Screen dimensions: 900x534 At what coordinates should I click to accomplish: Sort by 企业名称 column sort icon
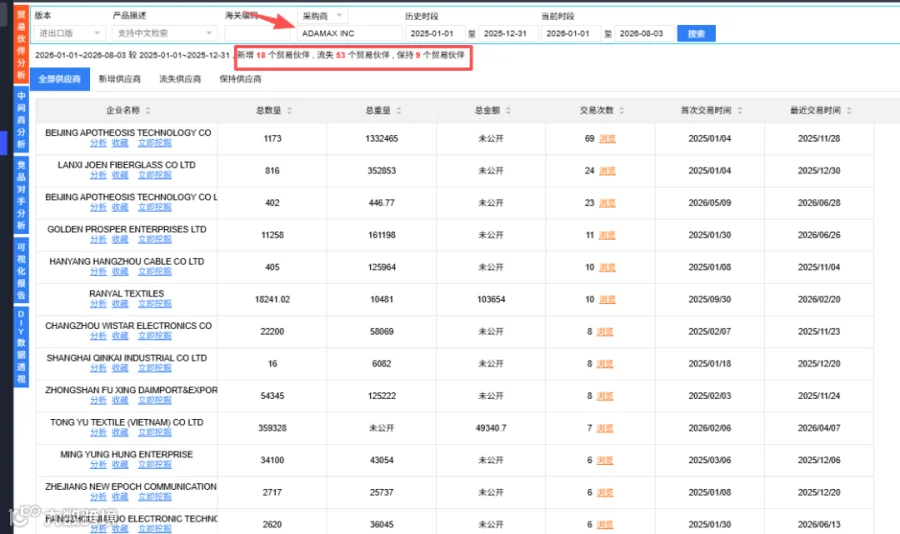point(148,110)
